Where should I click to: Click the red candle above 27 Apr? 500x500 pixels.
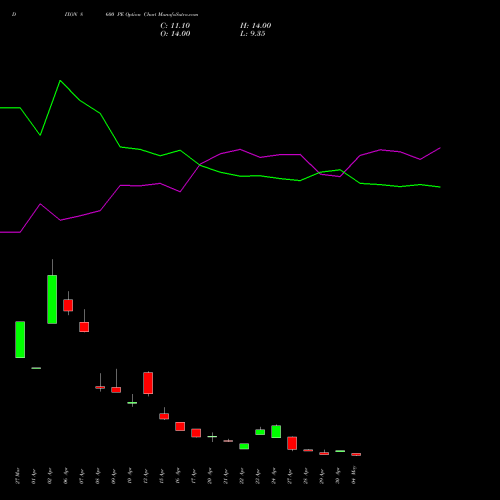292,443
